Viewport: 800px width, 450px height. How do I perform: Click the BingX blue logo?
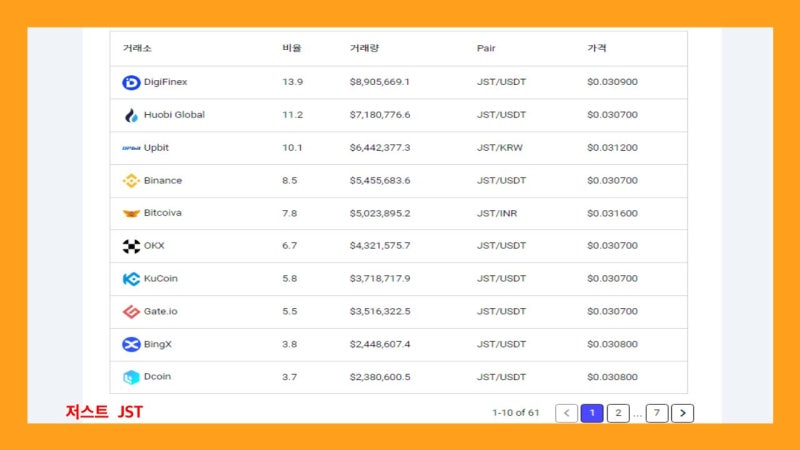(x=131, y=344)
